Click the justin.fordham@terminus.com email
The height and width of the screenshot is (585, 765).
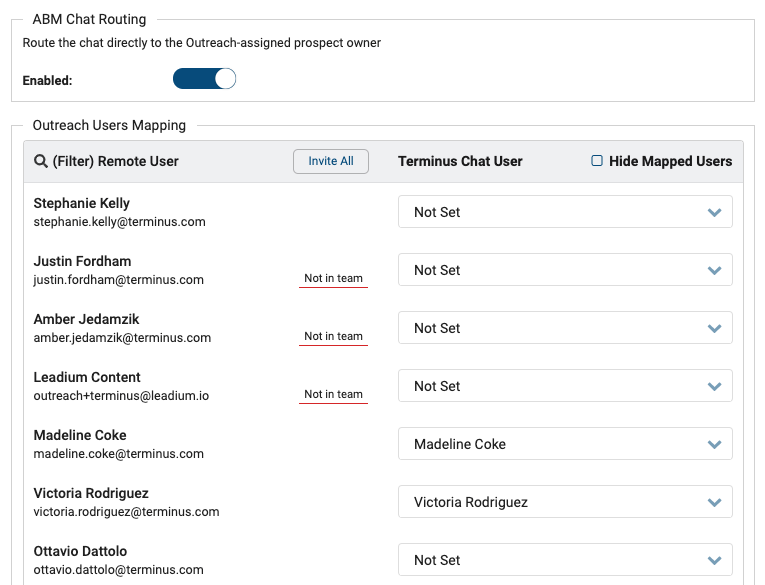click(x=119, y=280)
